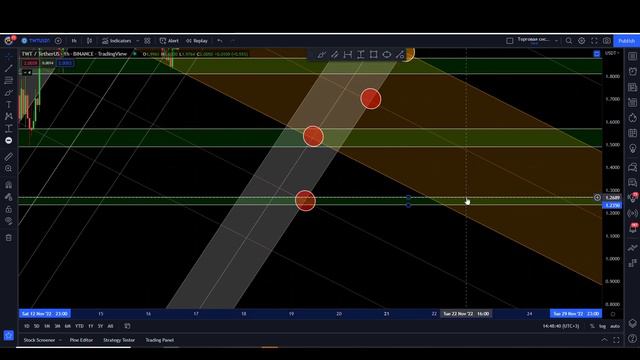Open the Торговая сис... layout name
640x360 pixels.
(x=533, y=40)
